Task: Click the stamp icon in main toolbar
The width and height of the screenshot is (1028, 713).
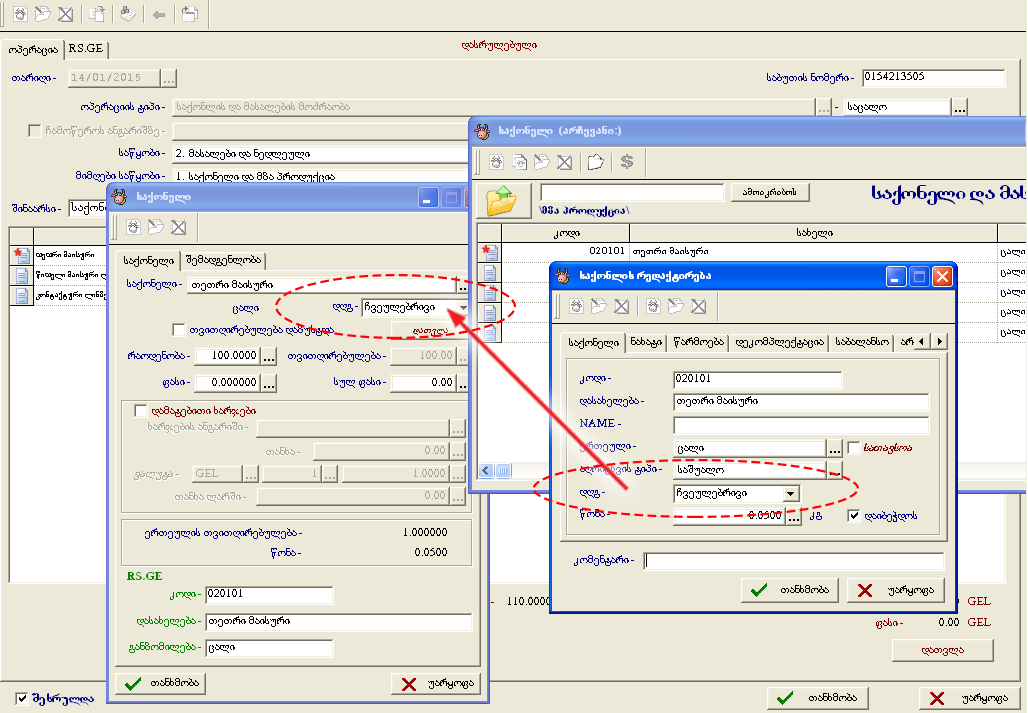Action: tap(128, 14)
